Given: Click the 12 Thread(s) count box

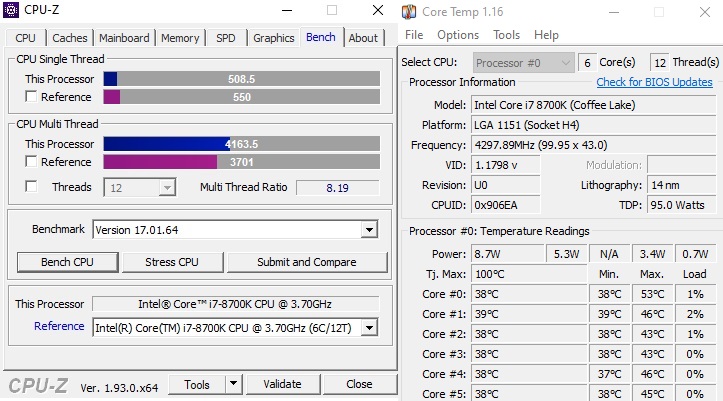Looking at the screenshot, I should [x=660, y=63].
